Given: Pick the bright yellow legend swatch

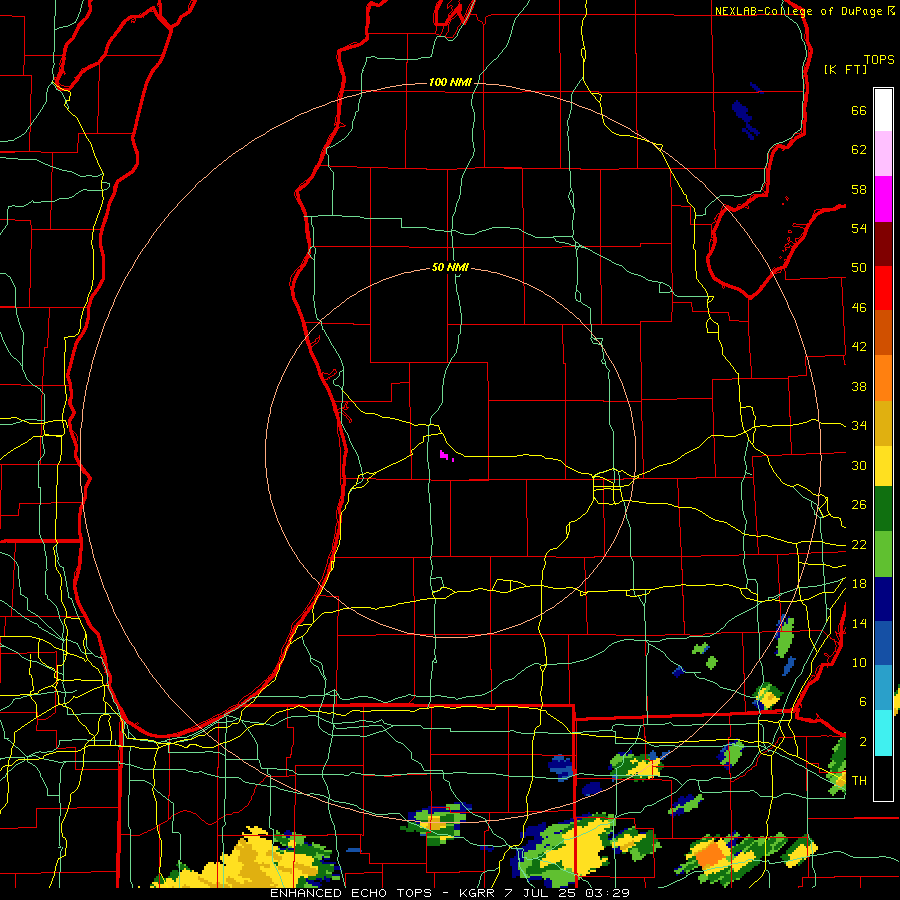Looking at the screenshot, I should coord(883,466).
